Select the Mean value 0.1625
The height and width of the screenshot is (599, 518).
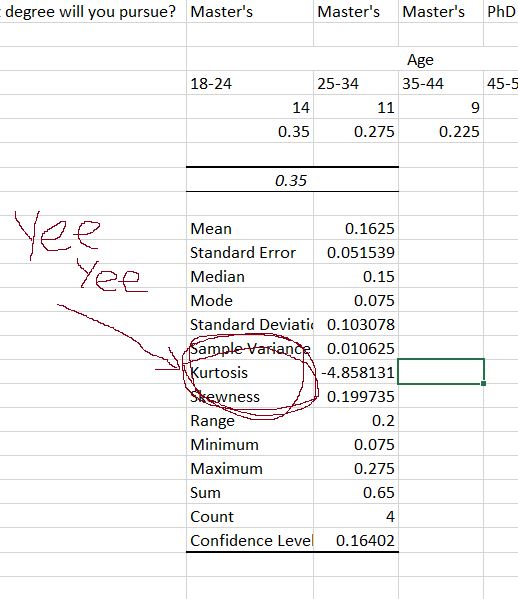[x=356, y=228]
